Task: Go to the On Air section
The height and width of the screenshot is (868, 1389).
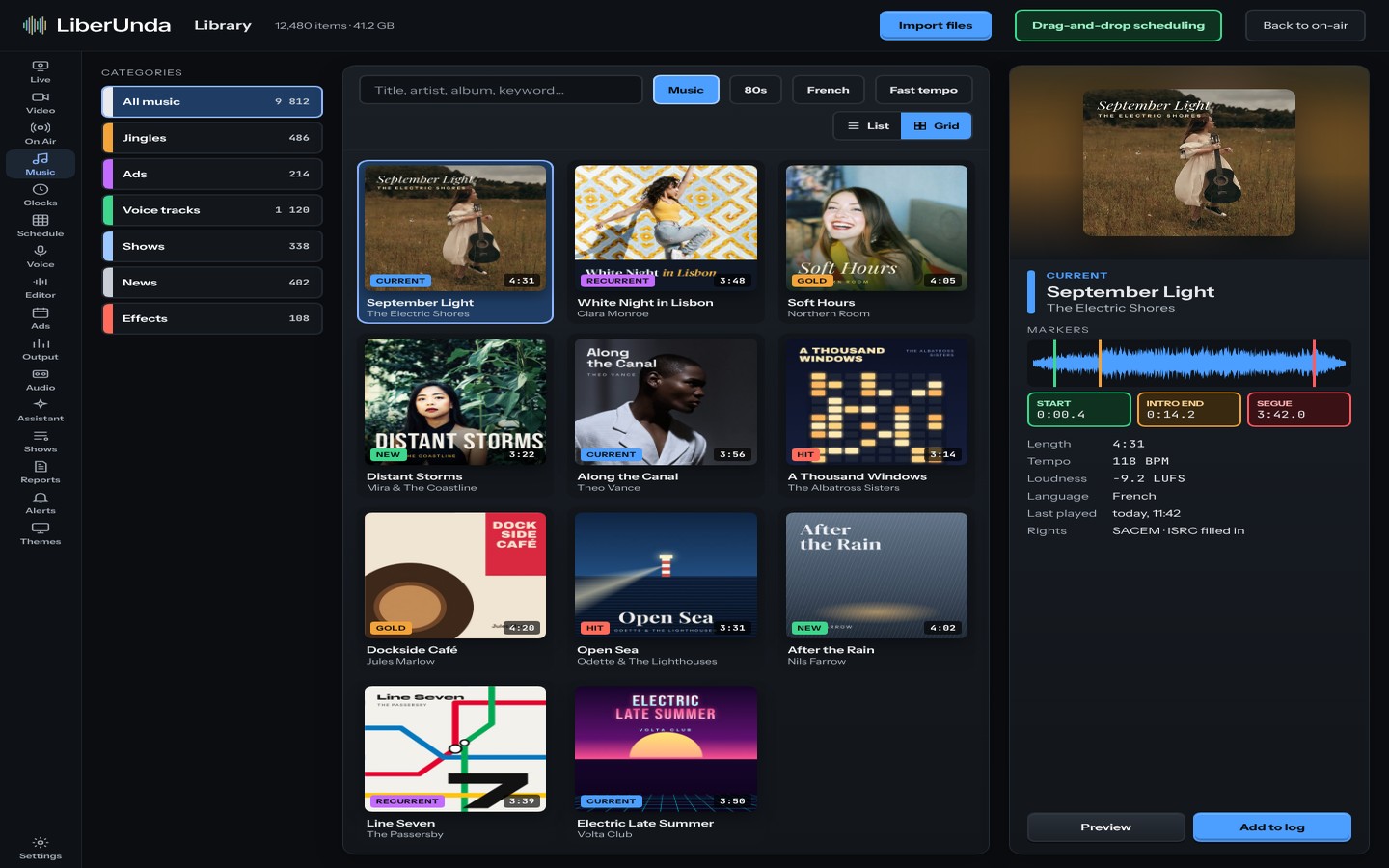Action: 41,133
